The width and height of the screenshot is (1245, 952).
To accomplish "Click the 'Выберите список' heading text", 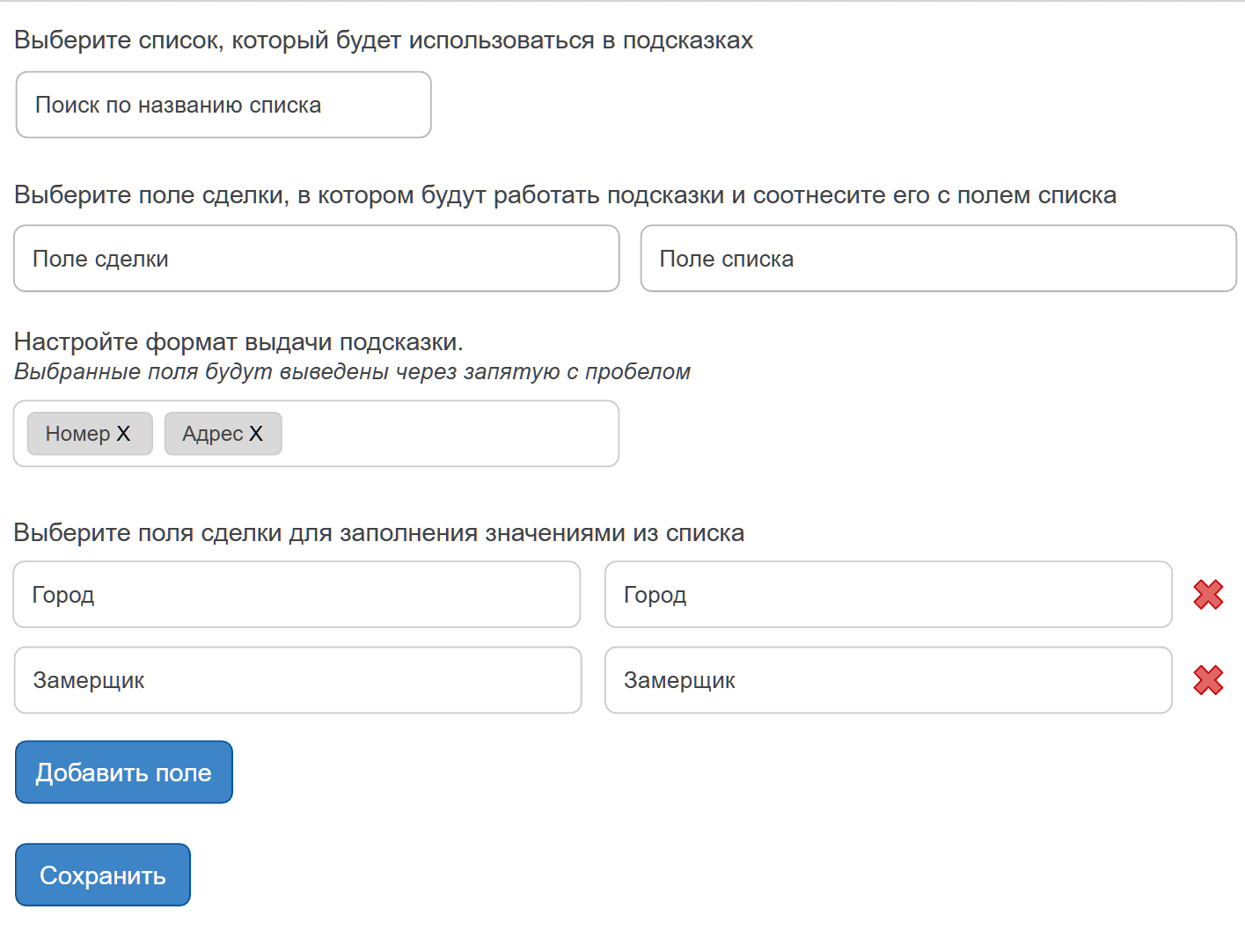I will (384, 40).
